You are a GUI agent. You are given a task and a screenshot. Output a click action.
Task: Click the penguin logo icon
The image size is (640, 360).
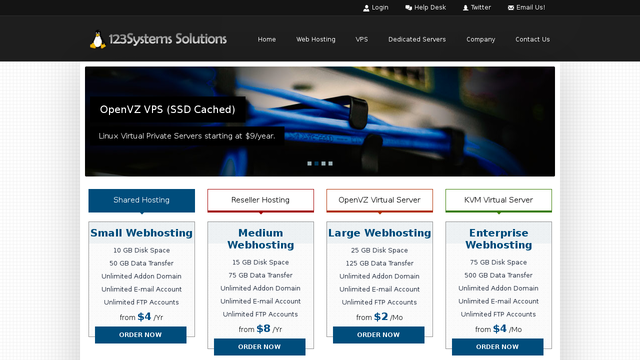[98, 40]
